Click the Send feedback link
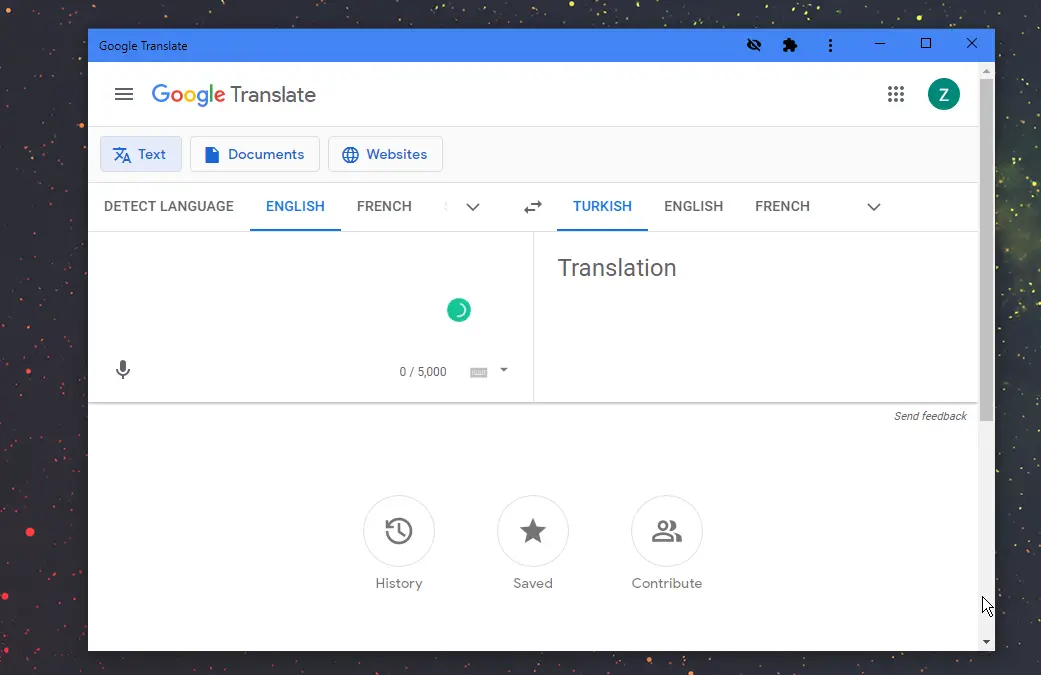This screenshot has width=1041, height=675. pos(930,416)
